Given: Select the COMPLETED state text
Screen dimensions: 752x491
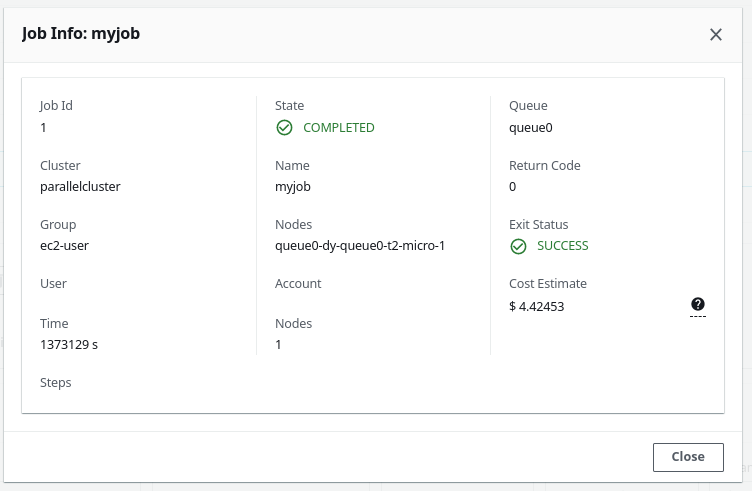Looking at the screenshot, I should pyautogui.click(x=339, y=128).
